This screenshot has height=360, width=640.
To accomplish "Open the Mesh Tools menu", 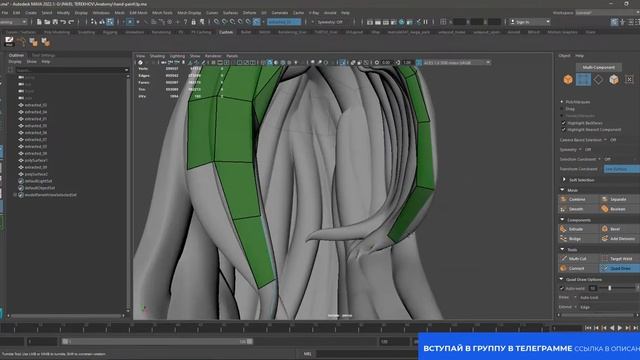I will coord(162,13).
